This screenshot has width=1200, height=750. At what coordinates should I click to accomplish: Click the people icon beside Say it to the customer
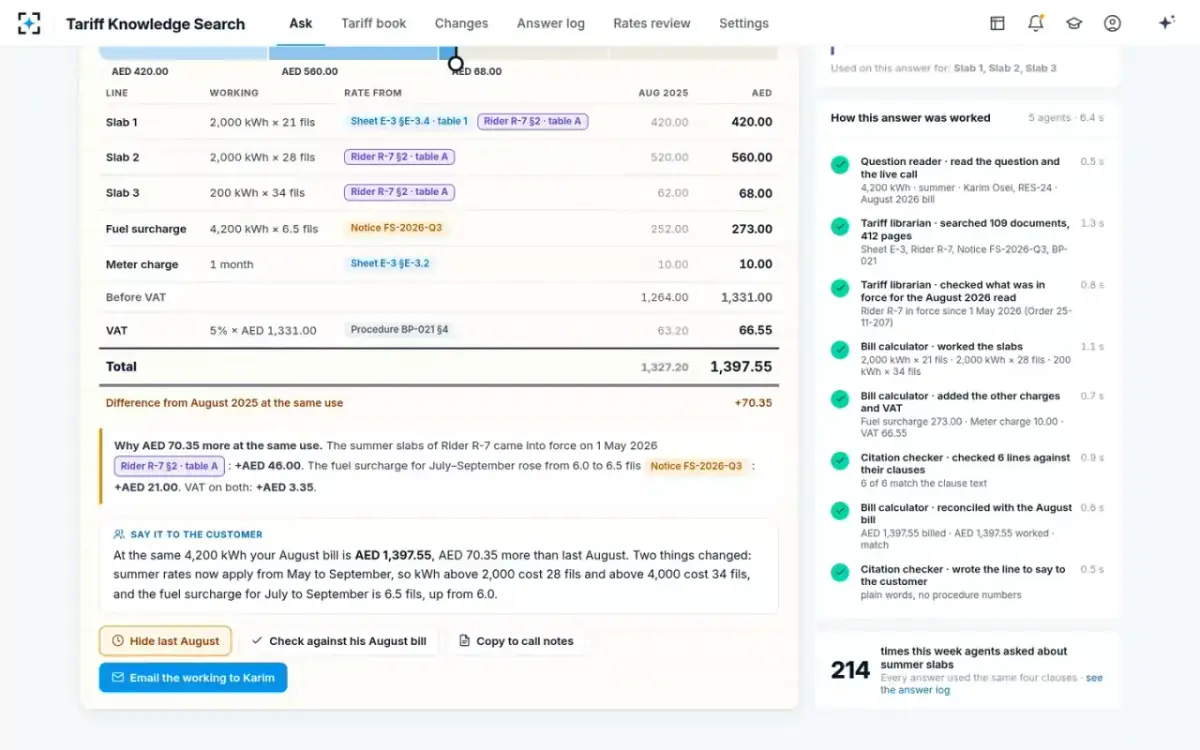120,534
